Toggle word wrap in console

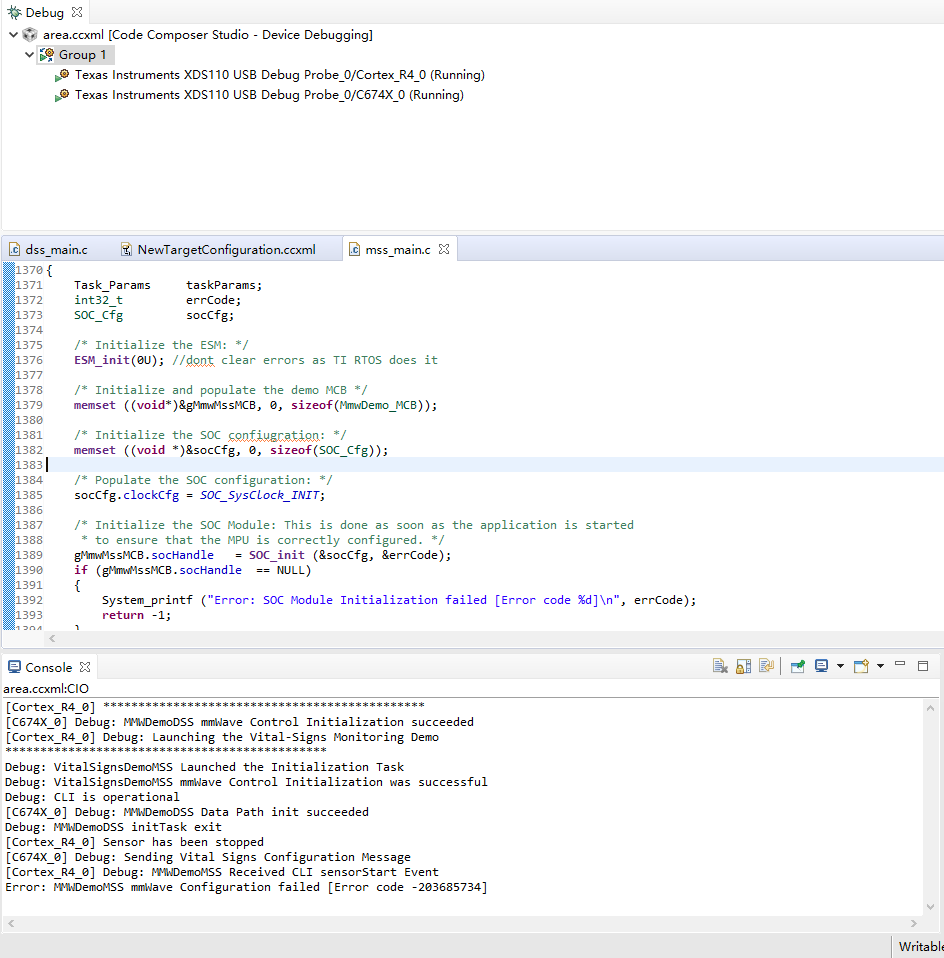click(766, 666)
